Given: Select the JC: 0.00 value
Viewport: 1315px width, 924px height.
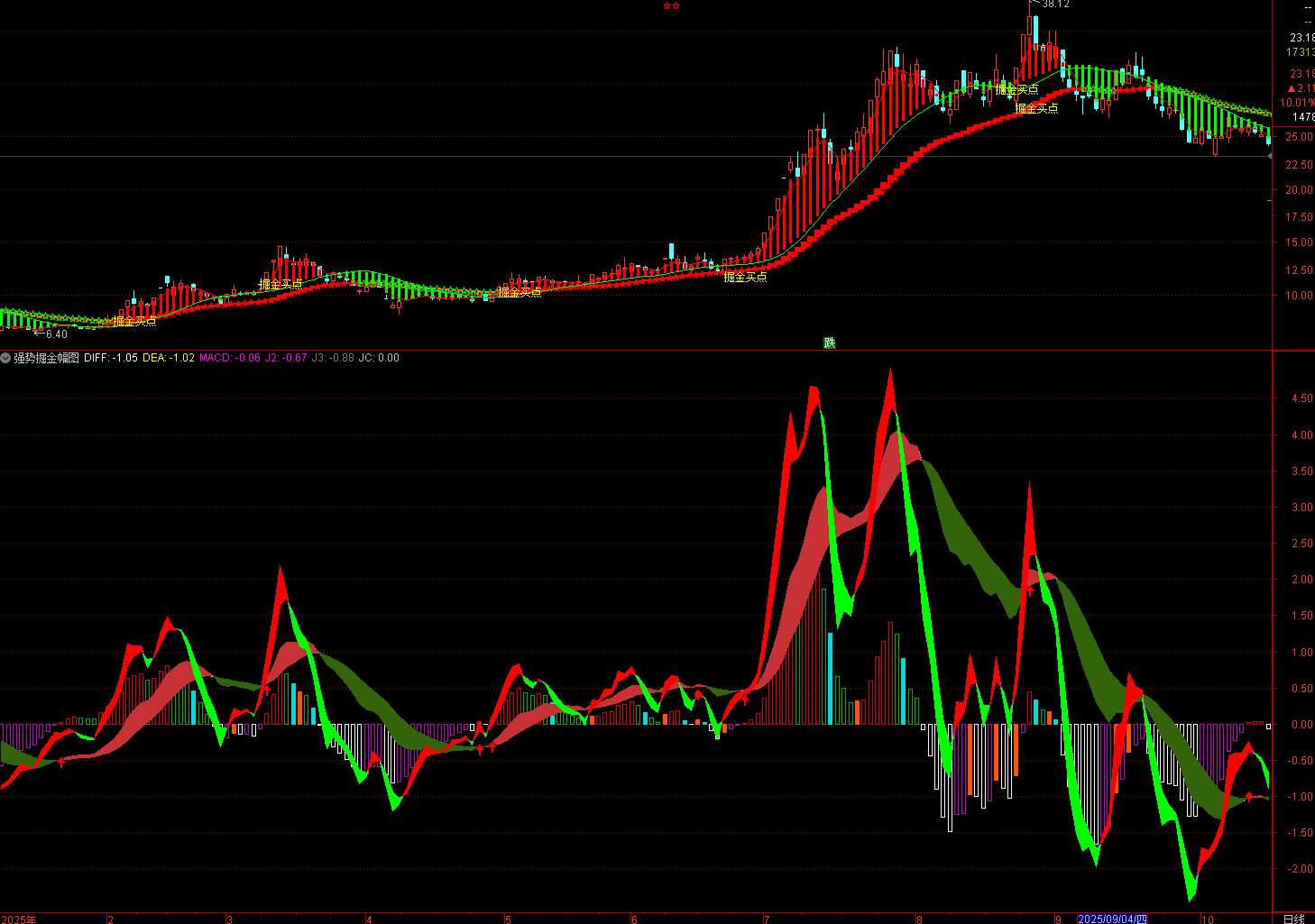Looking at the screenshot, I should [x=379, y=358].
